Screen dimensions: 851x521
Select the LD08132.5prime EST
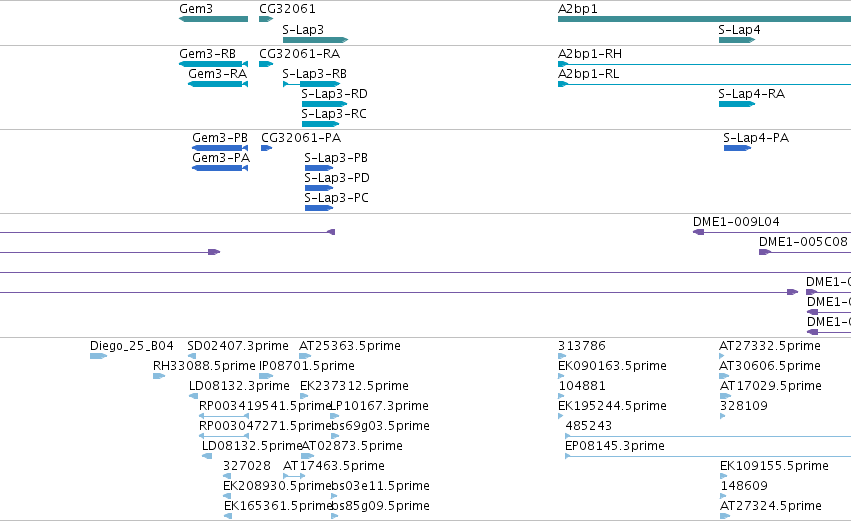point(252,446)
